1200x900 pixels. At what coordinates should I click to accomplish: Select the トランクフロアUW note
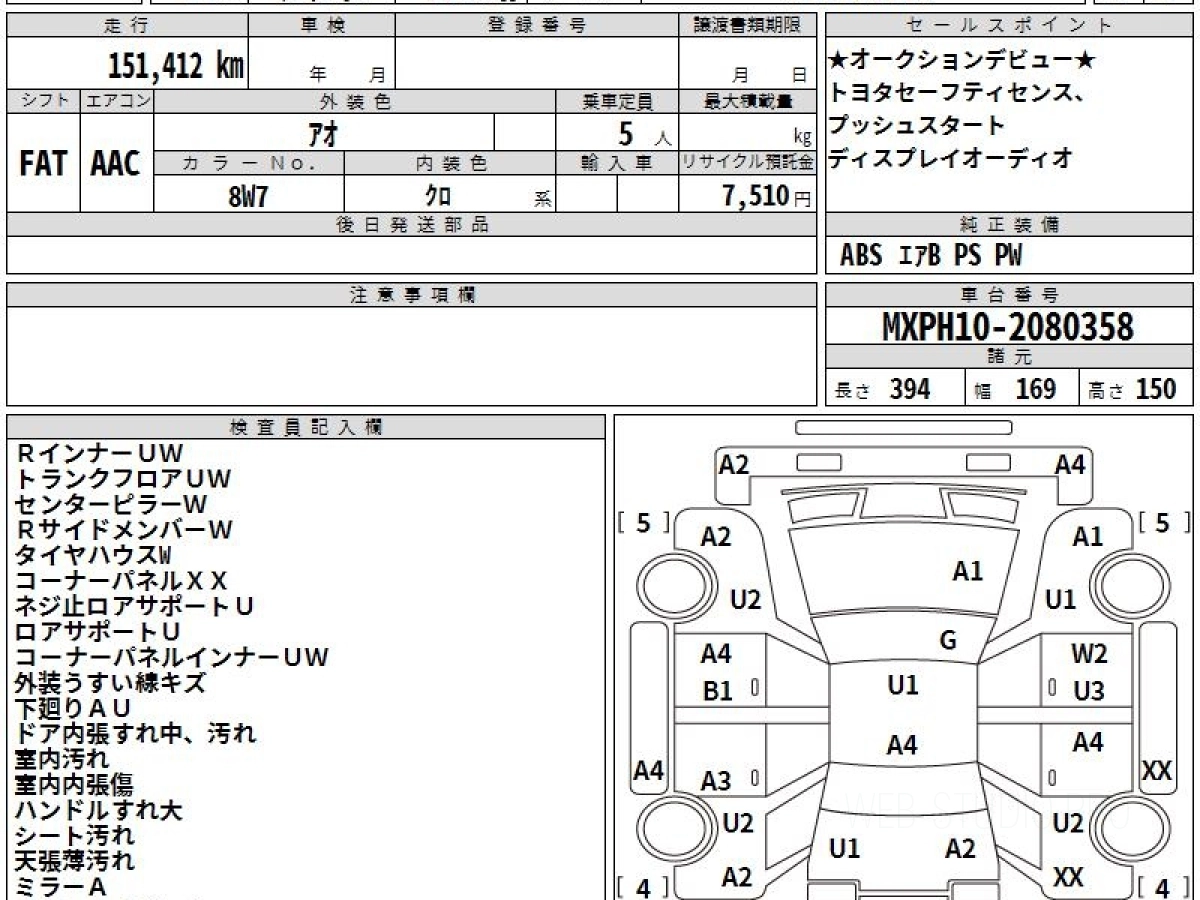123,479
